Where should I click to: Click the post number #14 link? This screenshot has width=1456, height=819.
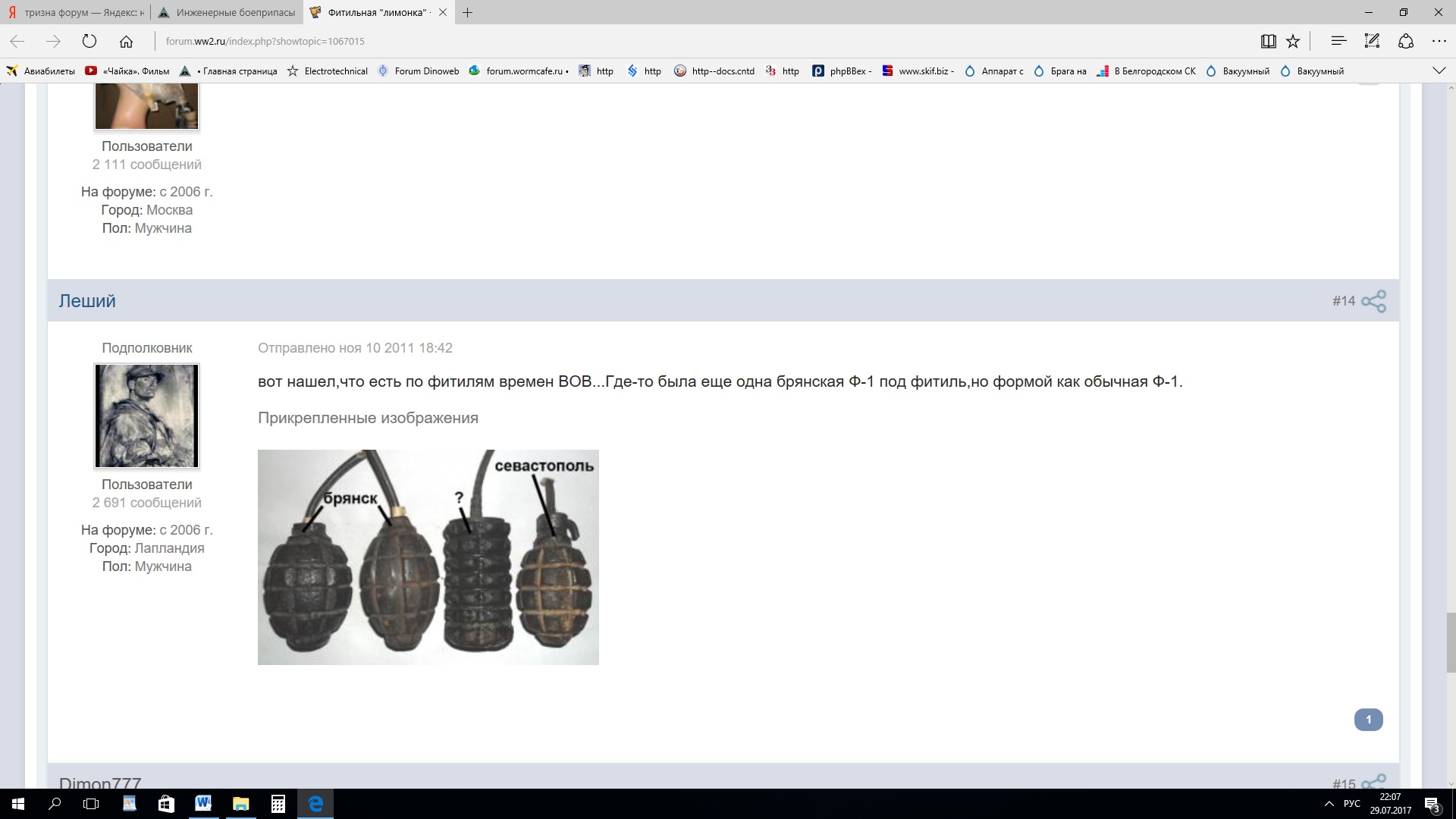tap(1343, 301)
